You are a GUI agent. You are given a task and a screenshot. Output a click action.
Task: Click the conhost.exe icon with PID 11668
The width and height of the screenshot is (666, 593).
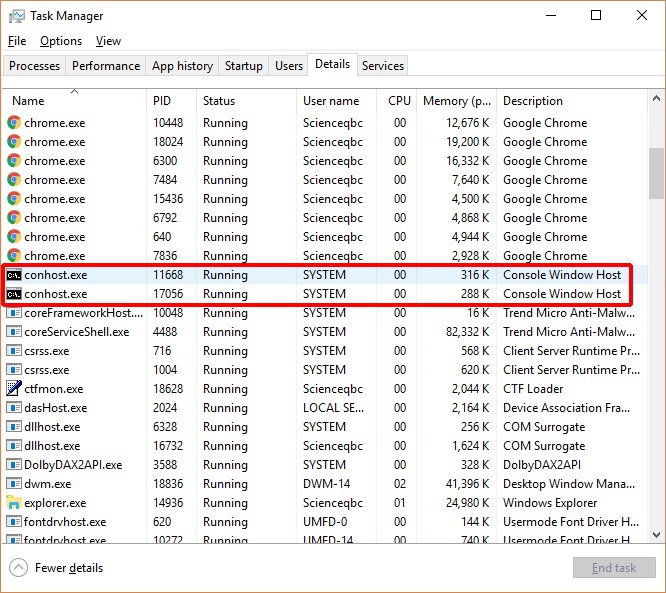tap(14, 275)
